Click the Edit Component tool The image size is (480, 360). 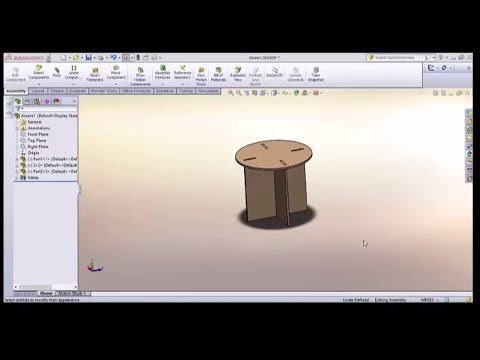pos(15,74)
